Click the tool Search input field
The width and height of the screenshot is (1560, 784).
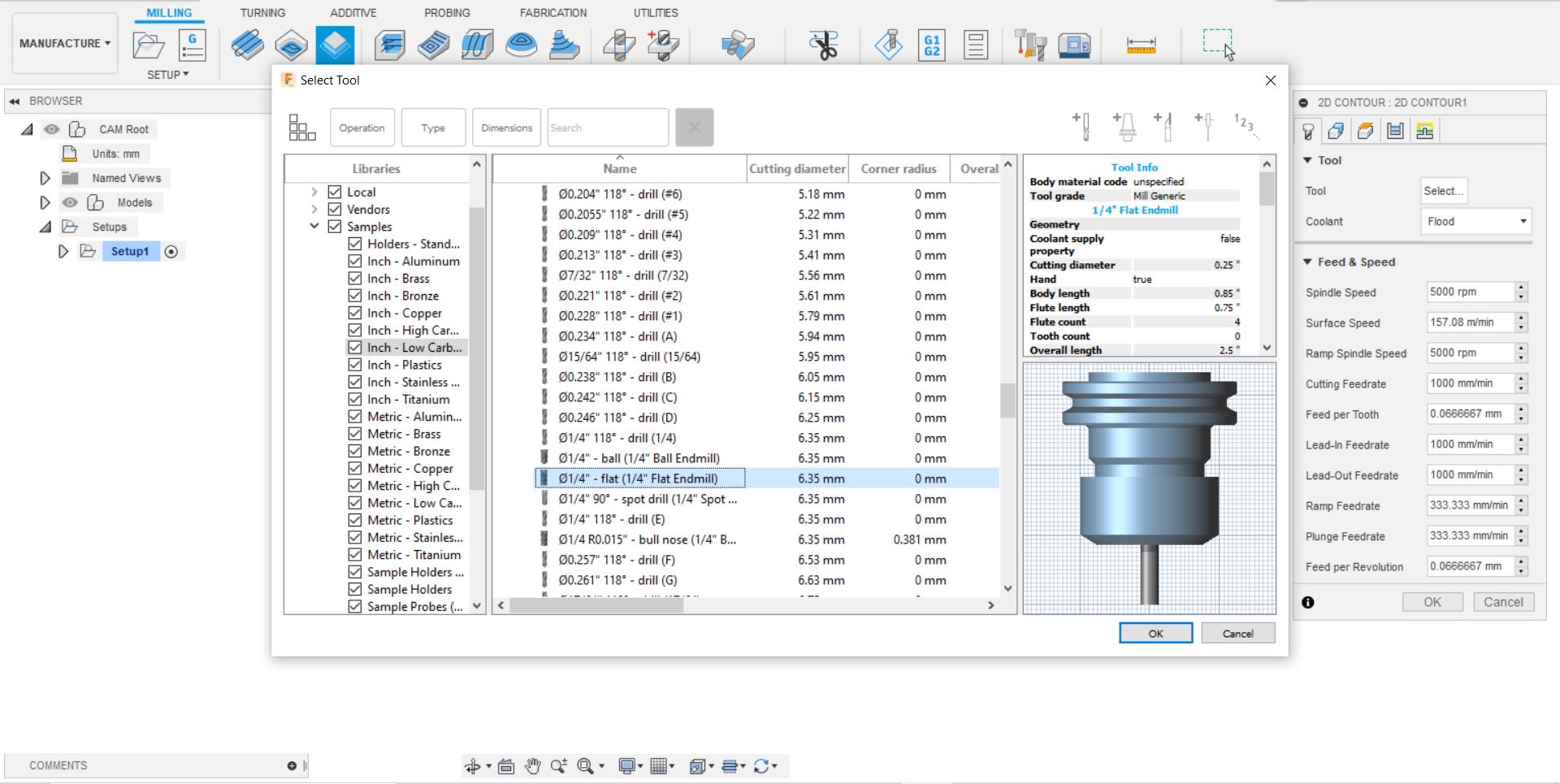[608, 128]
